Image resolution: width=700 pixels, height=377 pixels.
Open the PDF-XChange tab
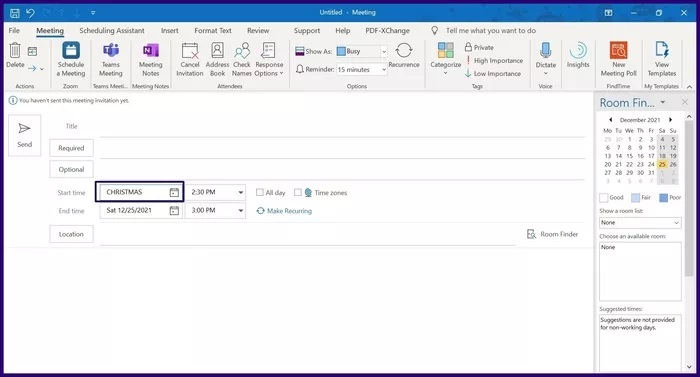388,30
